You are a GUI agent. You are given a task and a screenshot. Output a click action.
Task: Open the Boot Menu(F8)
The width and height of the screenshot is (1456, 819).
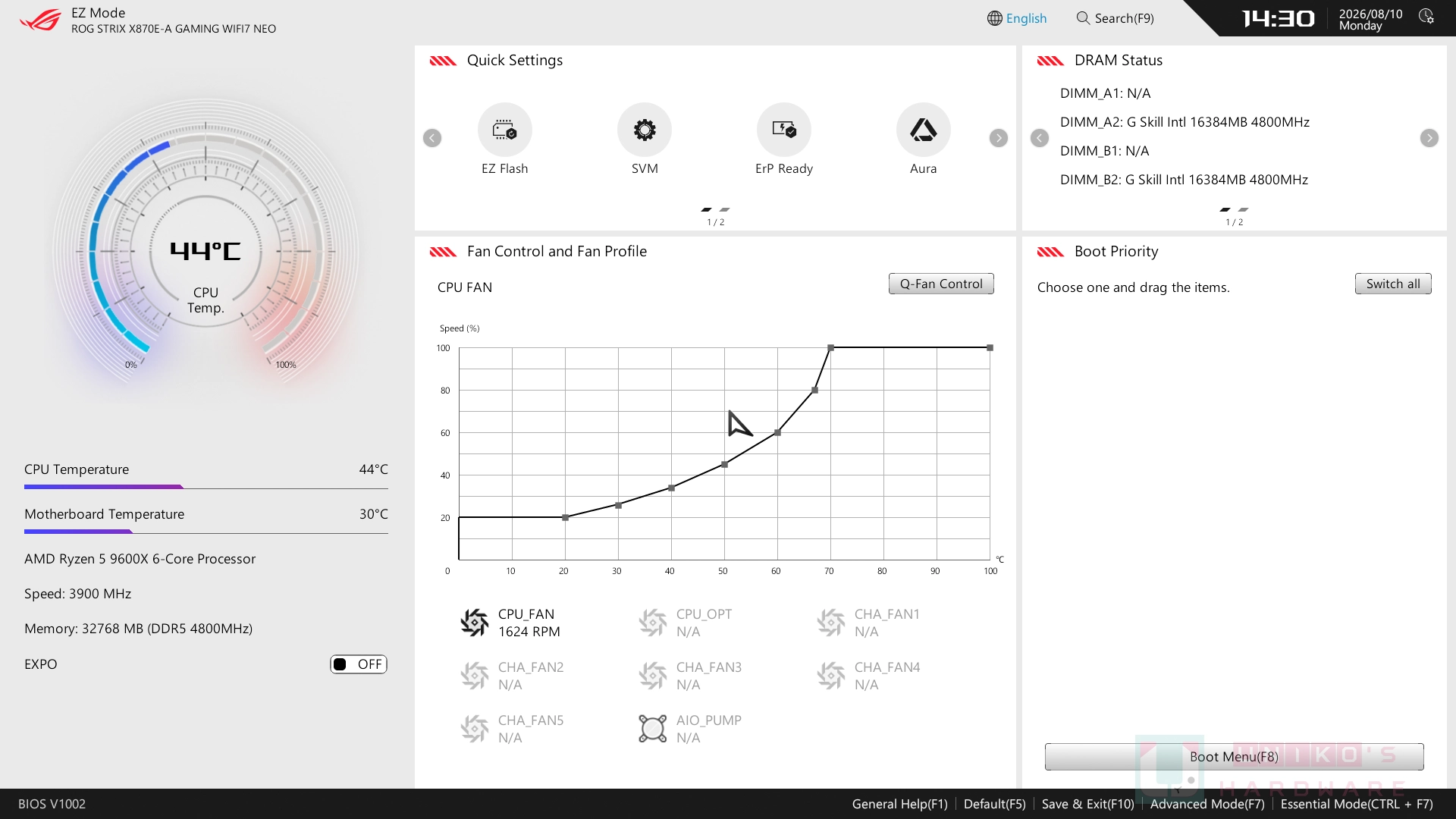(1234, 757)
